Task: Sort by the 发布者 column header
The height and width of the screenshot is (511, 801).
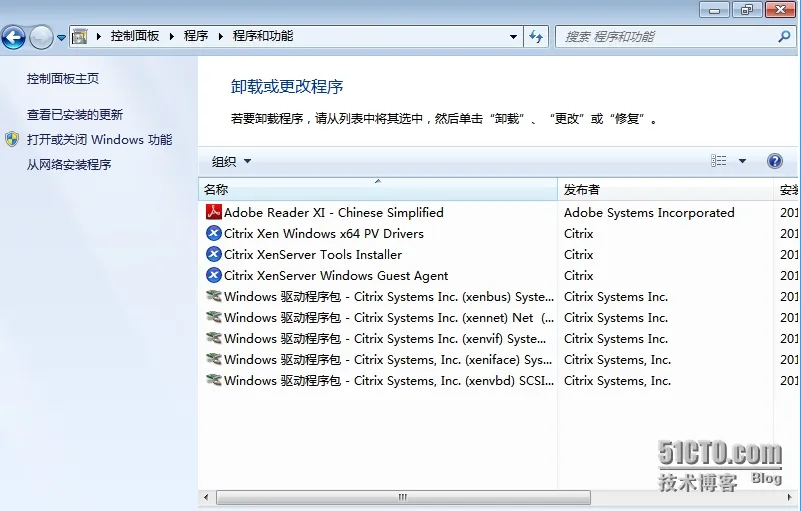Action: pyautogui.click(x=665, y=190)
